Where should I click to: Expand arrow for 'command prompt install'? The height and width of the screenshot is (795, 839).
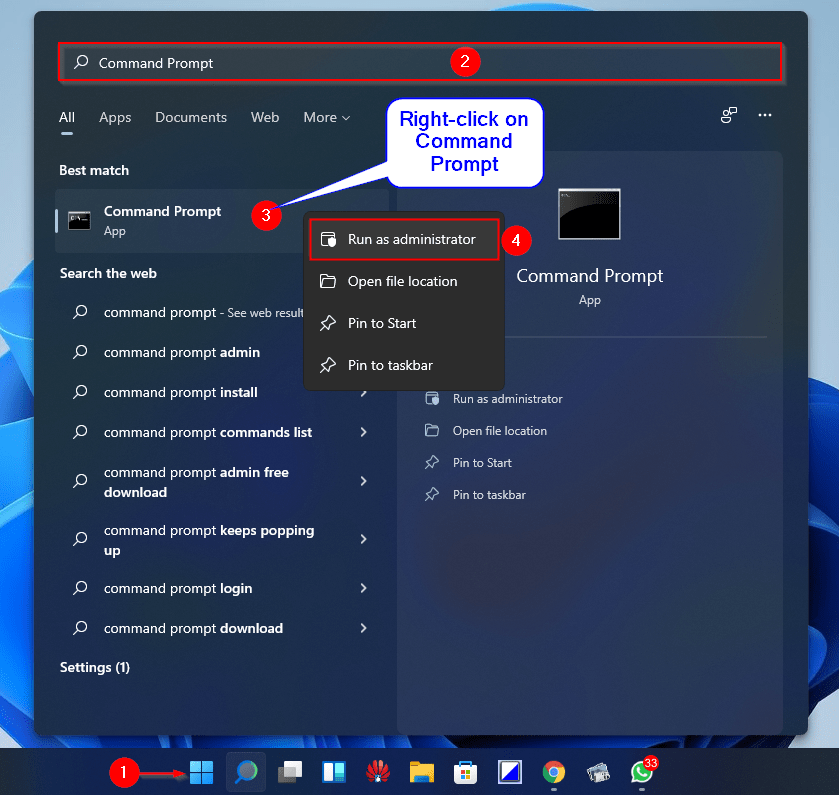pyautogui.click(x=364, y=394)
